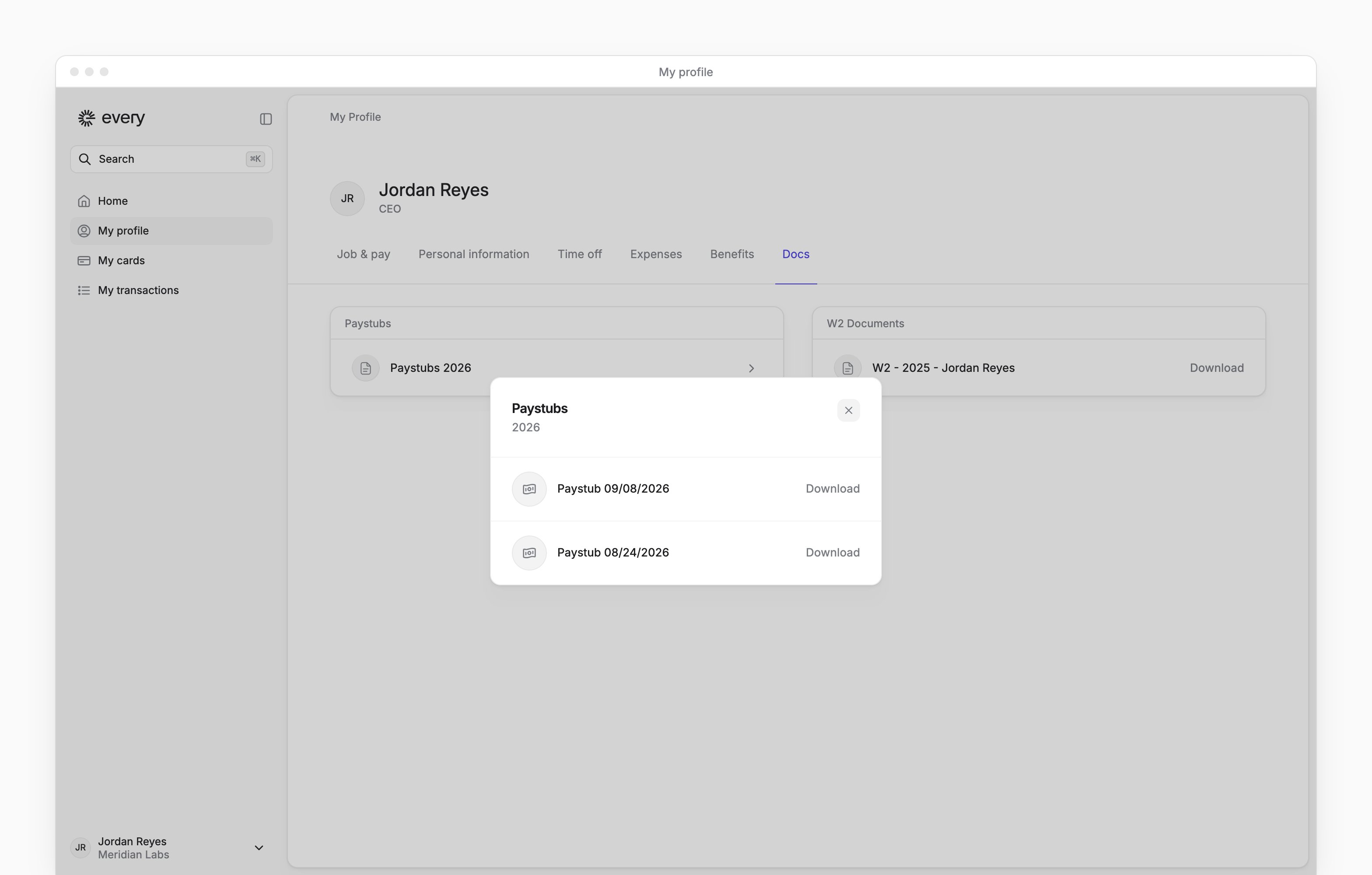Open Home in the sidebar

tap(171, 201)
